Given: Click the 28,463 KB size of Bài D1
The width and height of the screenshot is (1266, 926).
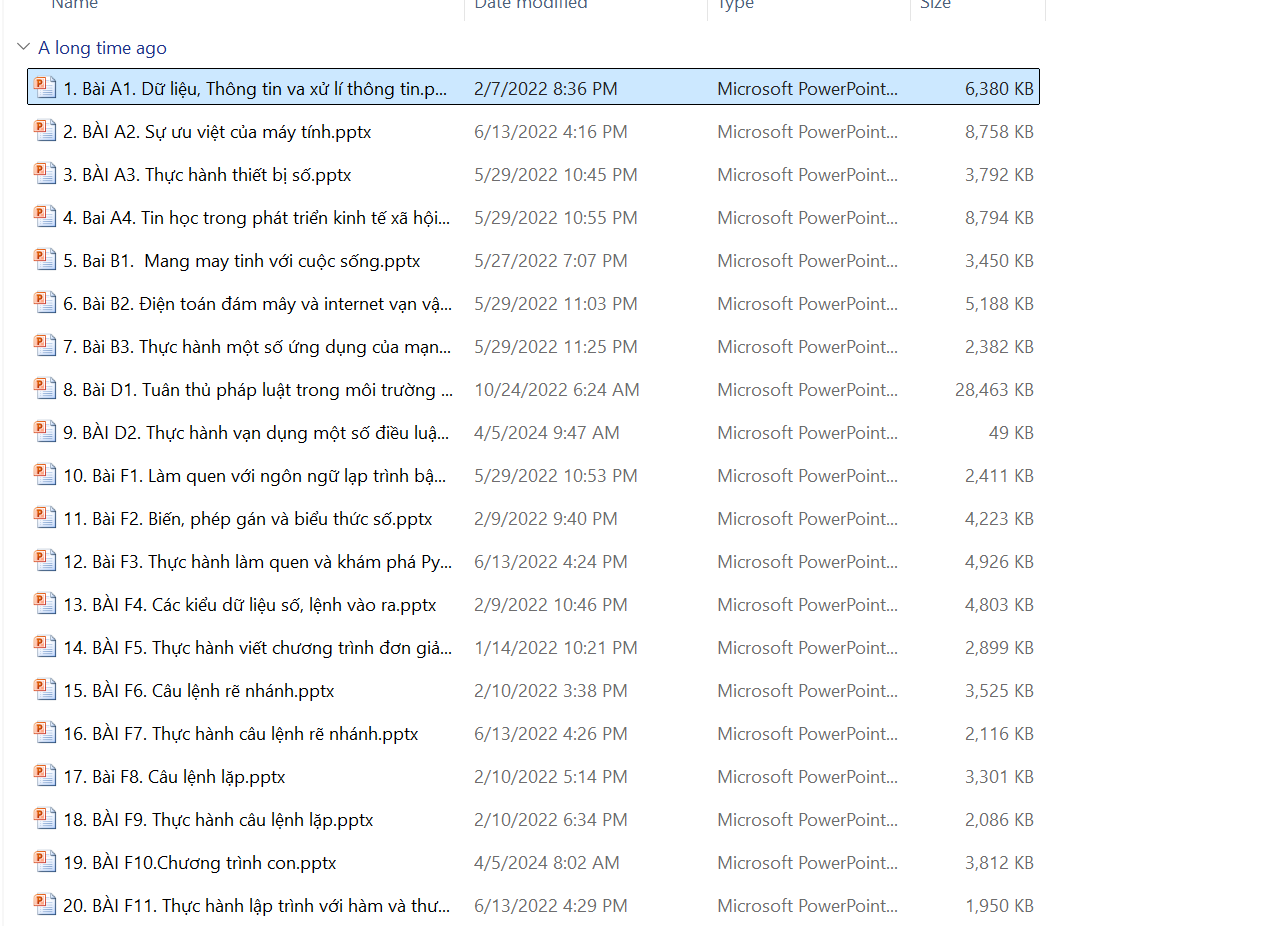Looking at the screenshot, I should point(993,390).
